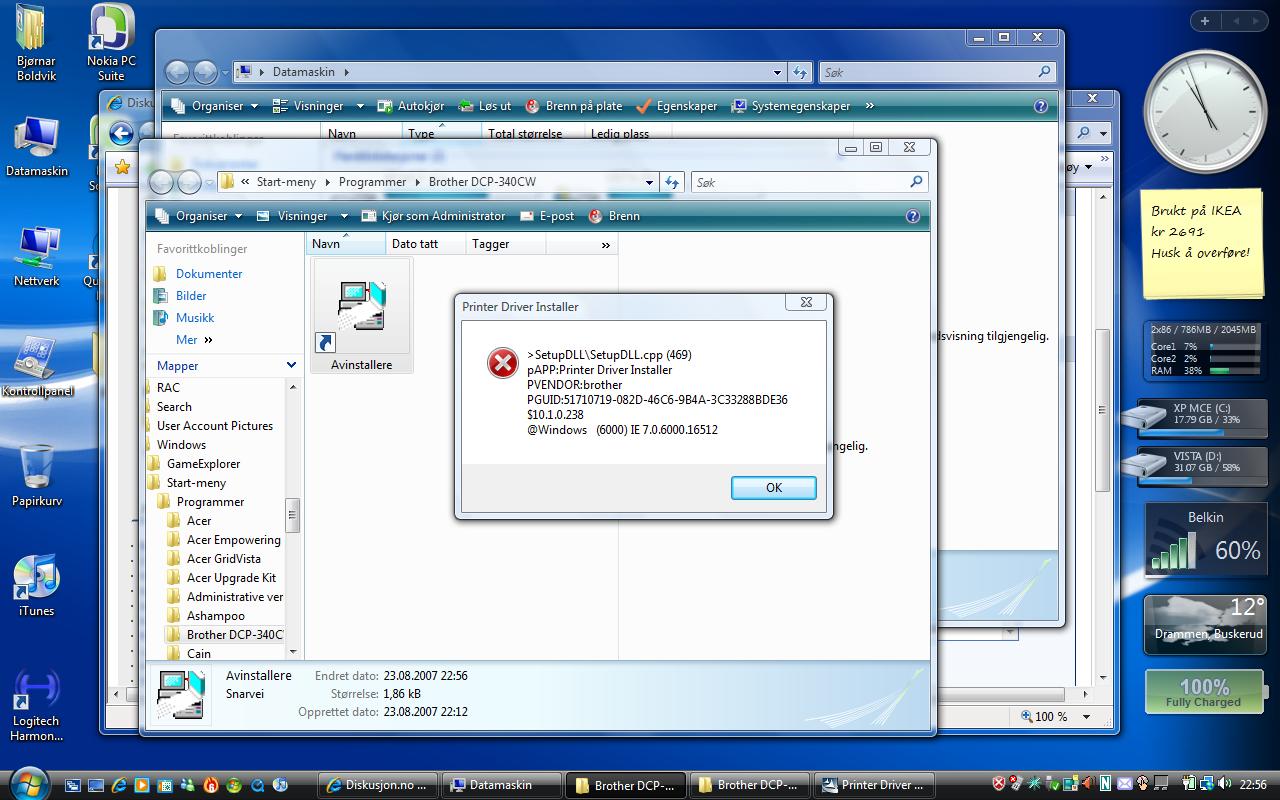
Task: Click Kjør som Administrator toolbar item
Action: coord(433,216)
